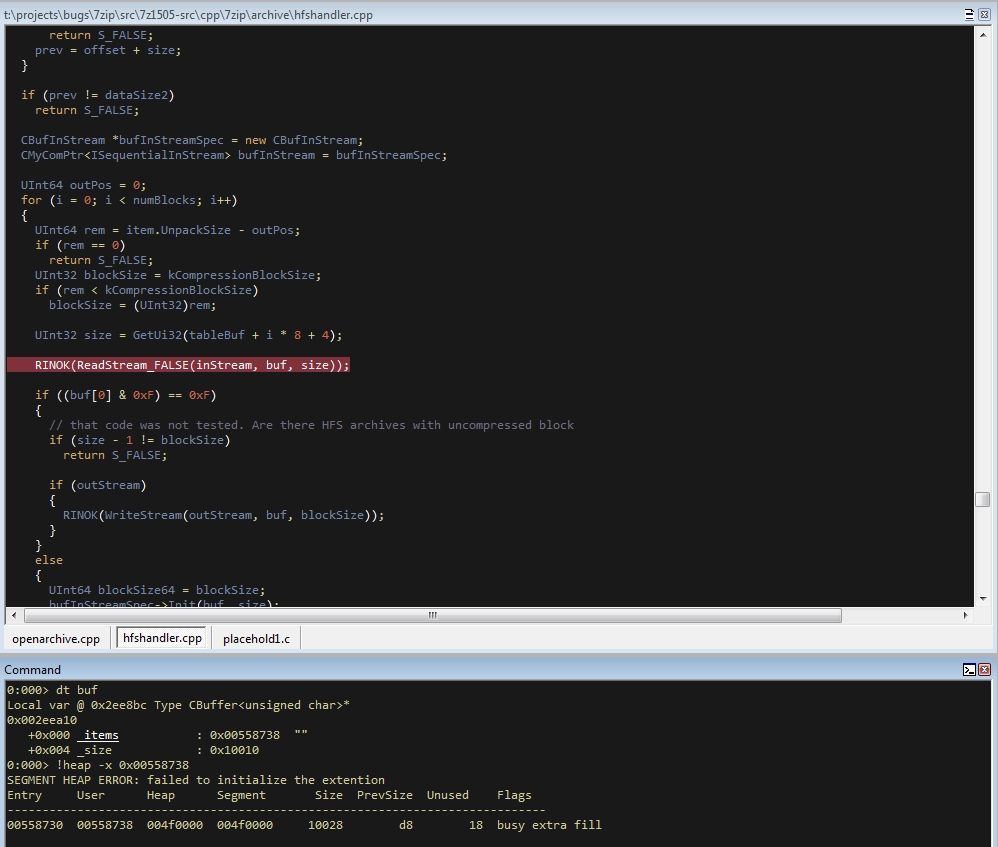
Task: Click the vertical scrollbar thumb in source view
Action: click(x=982, y=500)
